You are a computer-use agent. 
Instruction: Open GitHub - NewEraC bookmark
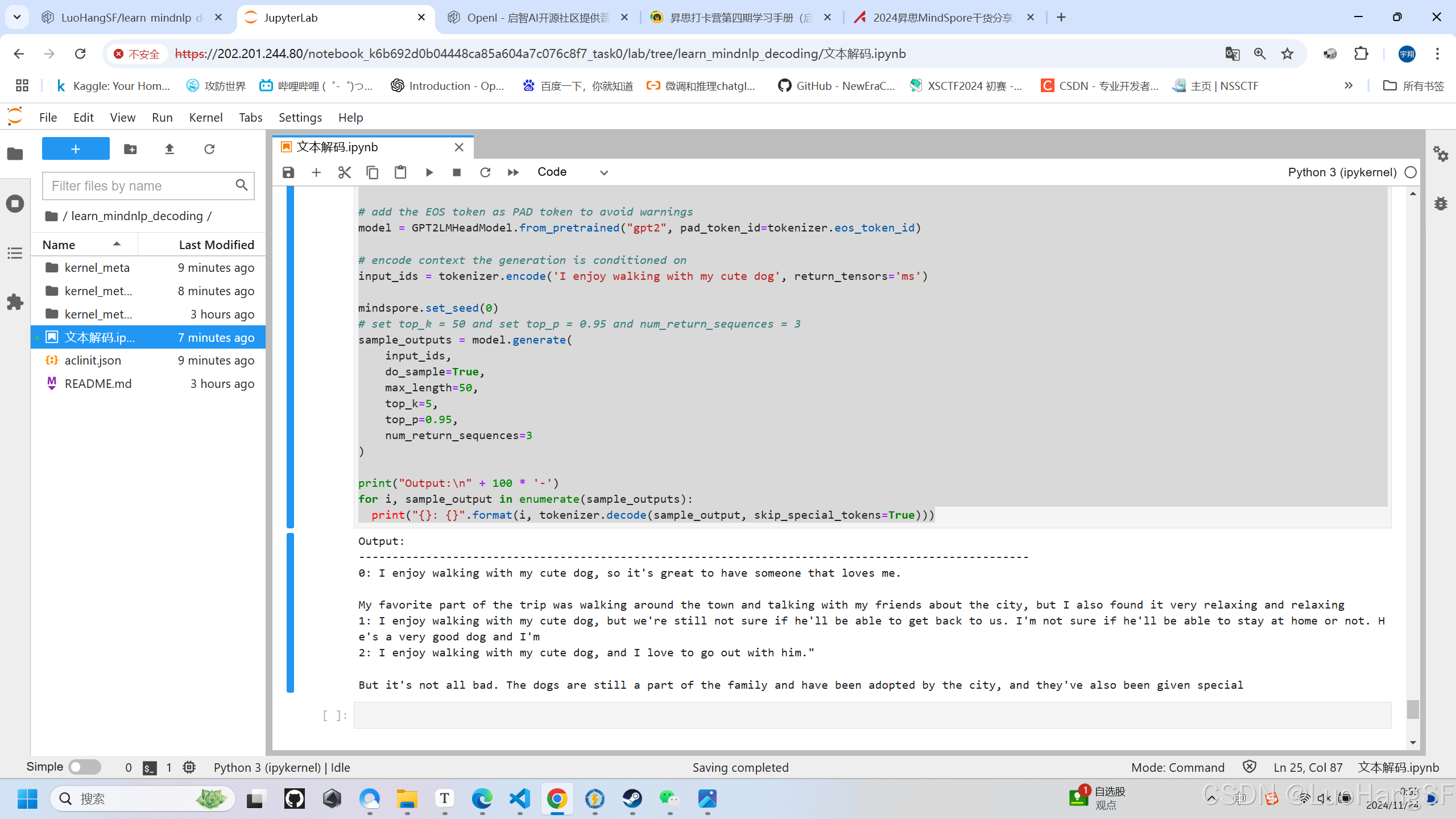click(837, 86)
